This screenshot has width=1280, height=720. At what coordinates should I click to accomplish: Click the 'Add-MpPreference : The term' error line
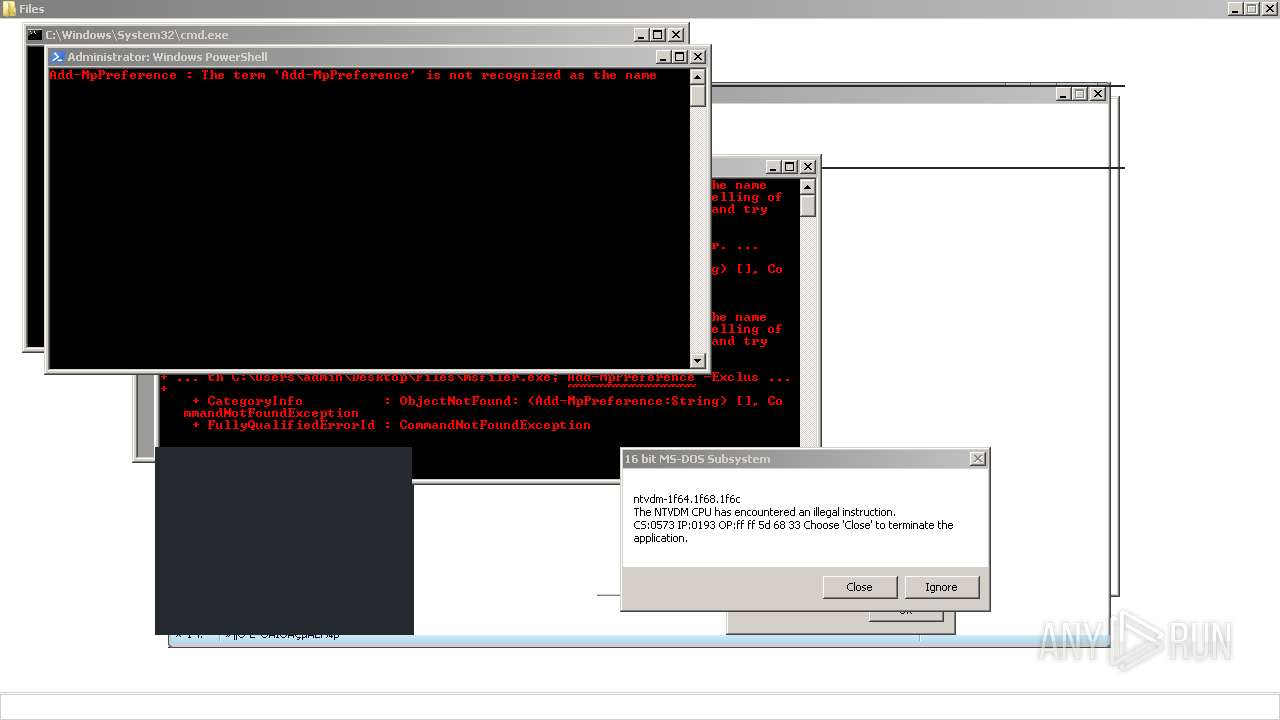(x=353, y=75)
